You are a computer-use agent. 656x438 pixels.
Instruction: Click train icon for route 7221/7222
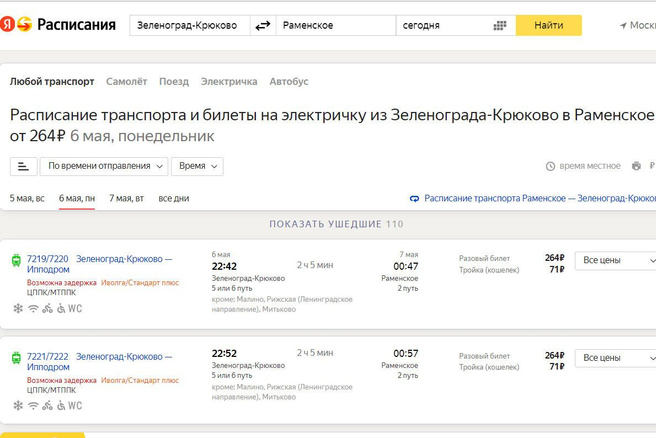click(x=15, y=356)
